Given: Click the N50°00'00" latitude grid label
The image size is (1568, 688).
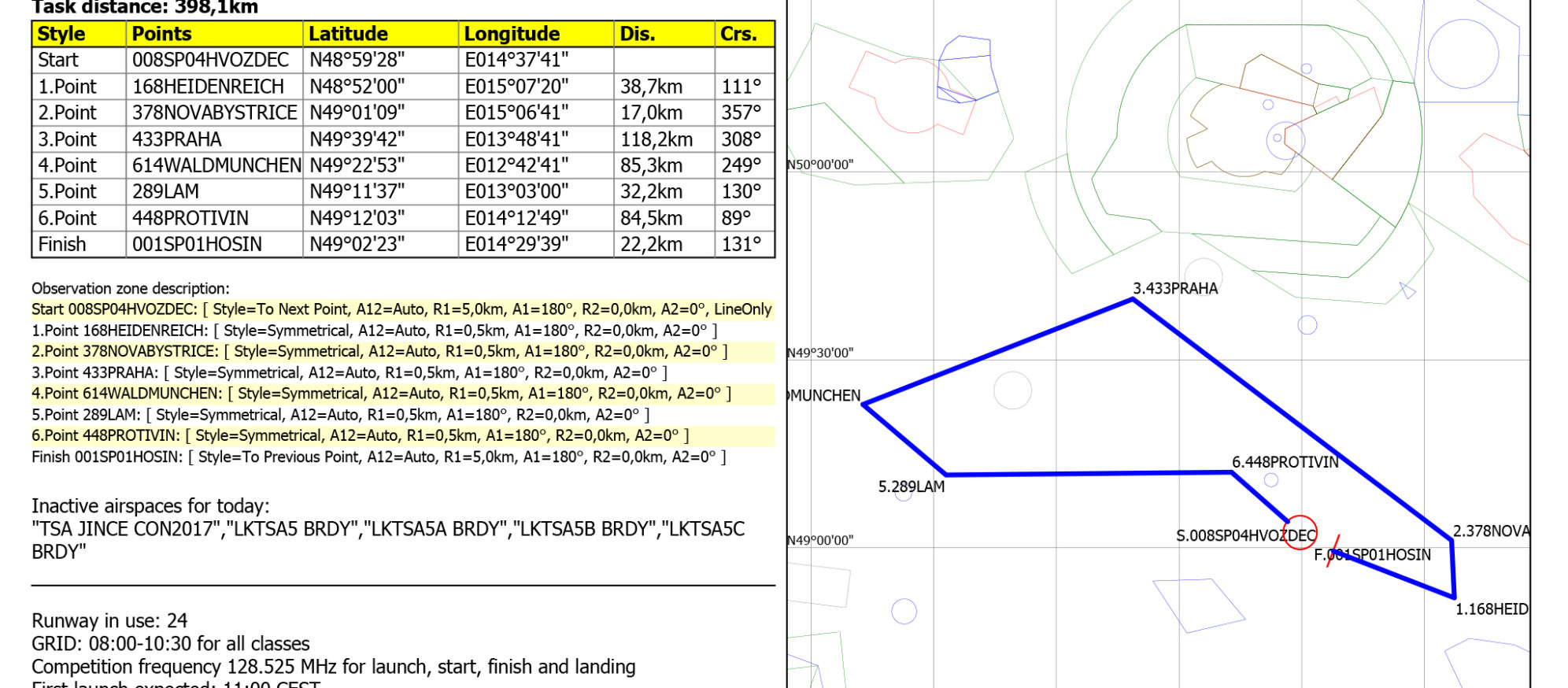Looking at the screenshot, I should [820, 165].
